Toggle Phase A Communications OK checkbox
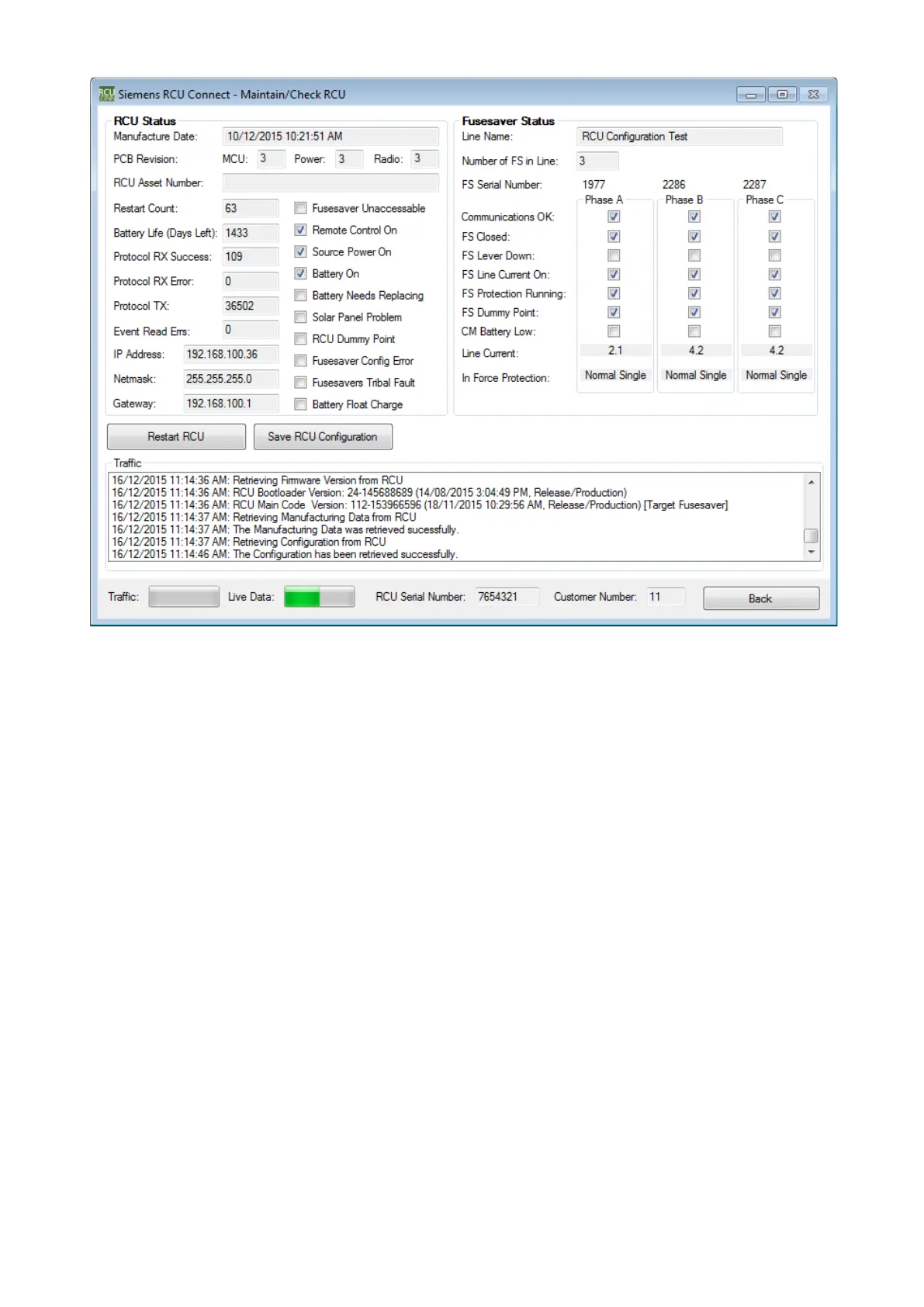Viewport: 924px width, 1307px height. pyautogui.click(x=614, y=217)
